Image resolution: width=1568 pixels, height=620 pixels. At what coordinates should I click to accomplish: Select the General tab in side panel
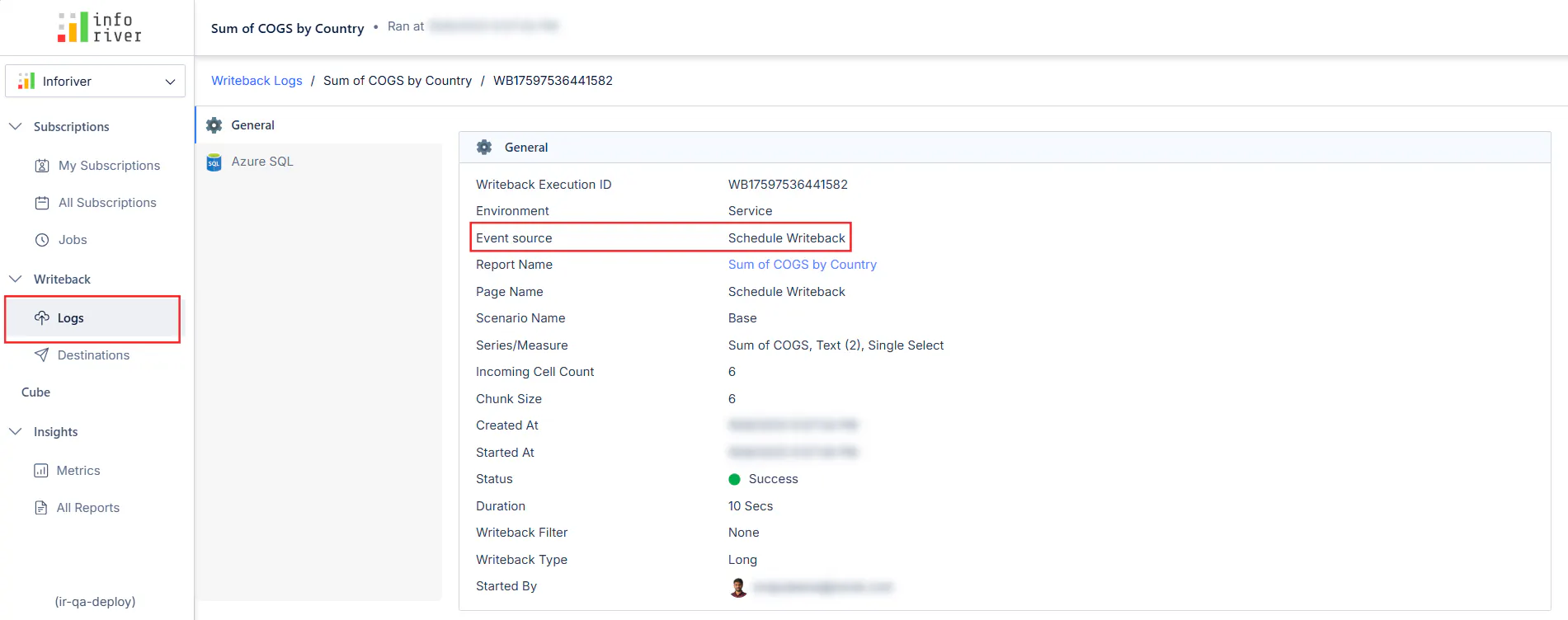[x=252, y=125]
